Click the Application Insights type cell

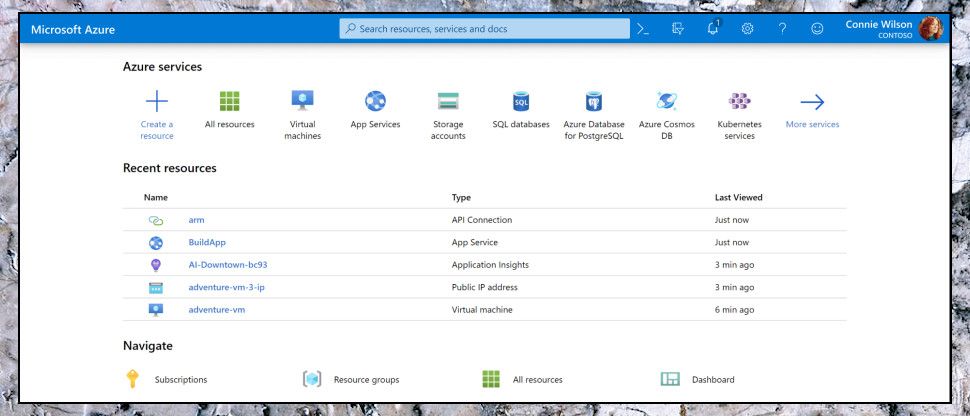(x=490, y=265)
